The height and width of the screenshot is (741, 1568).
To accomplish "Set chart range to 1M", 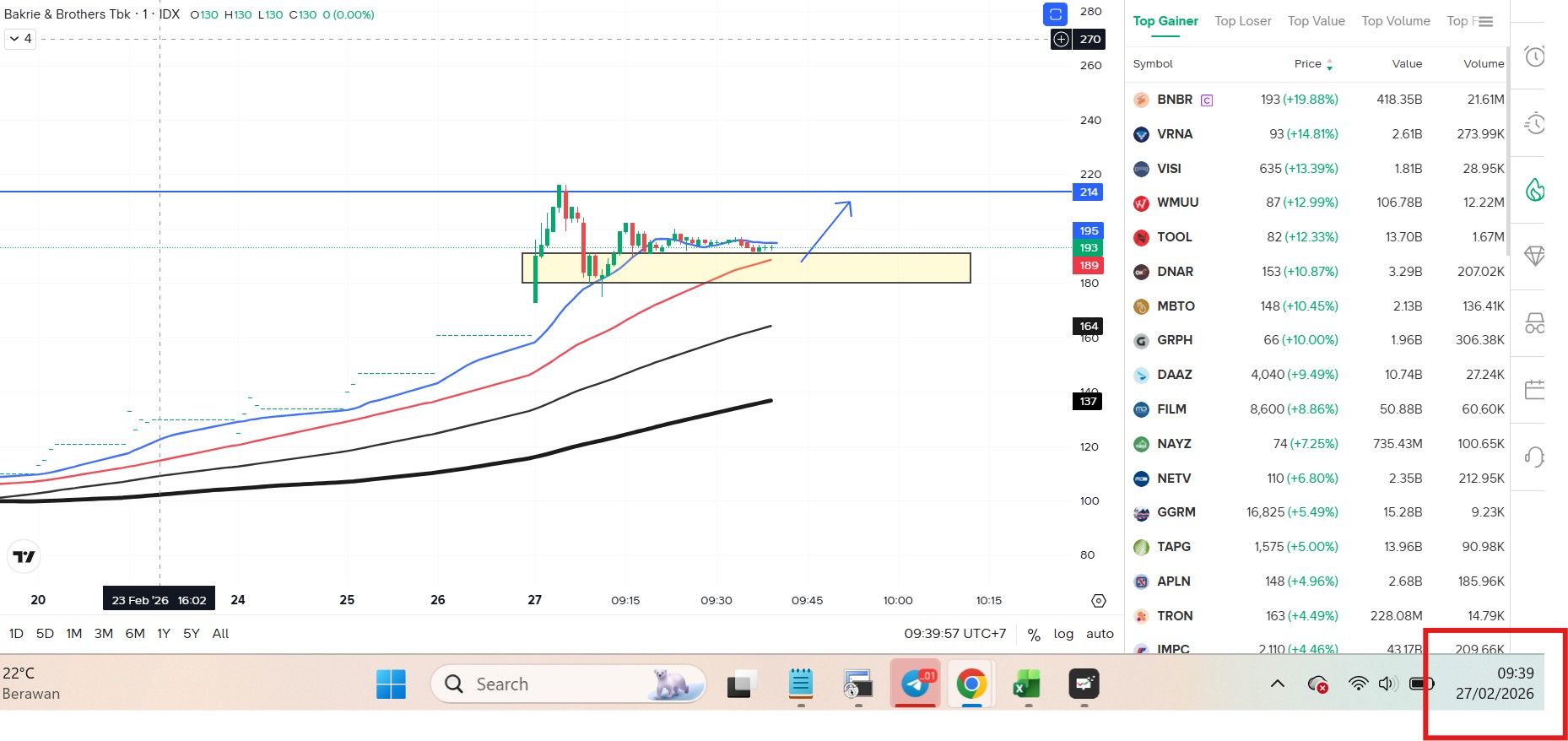I will click(74, 634).
